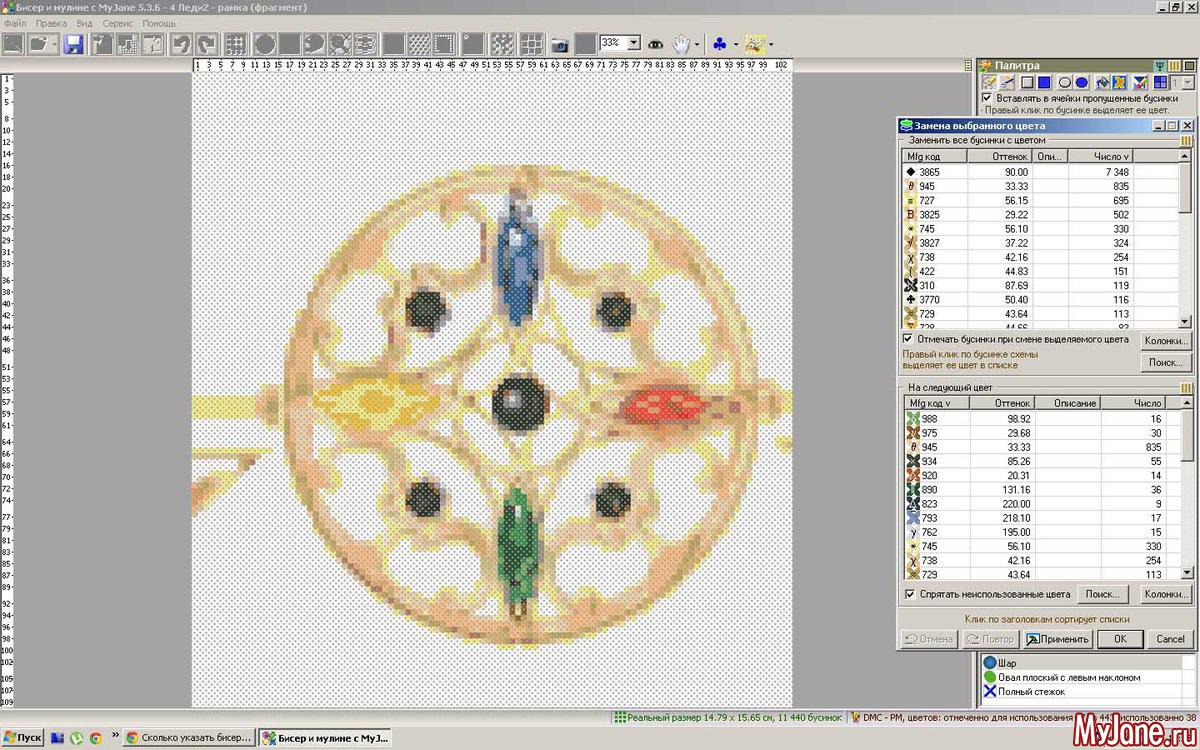Image resolution: width=1200 pixels, height=750 pixels.
Task: Select the hand pan tool
Action: click(x=682, y=44)
